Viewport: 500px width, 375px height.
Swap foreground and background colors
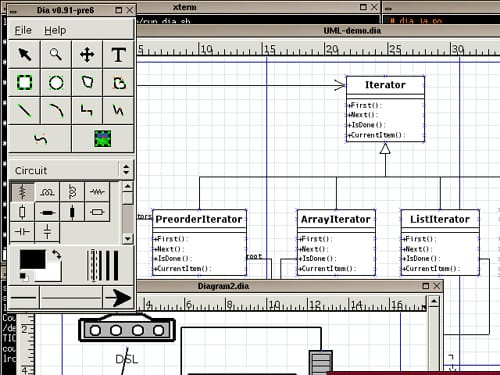coord(57,255)
